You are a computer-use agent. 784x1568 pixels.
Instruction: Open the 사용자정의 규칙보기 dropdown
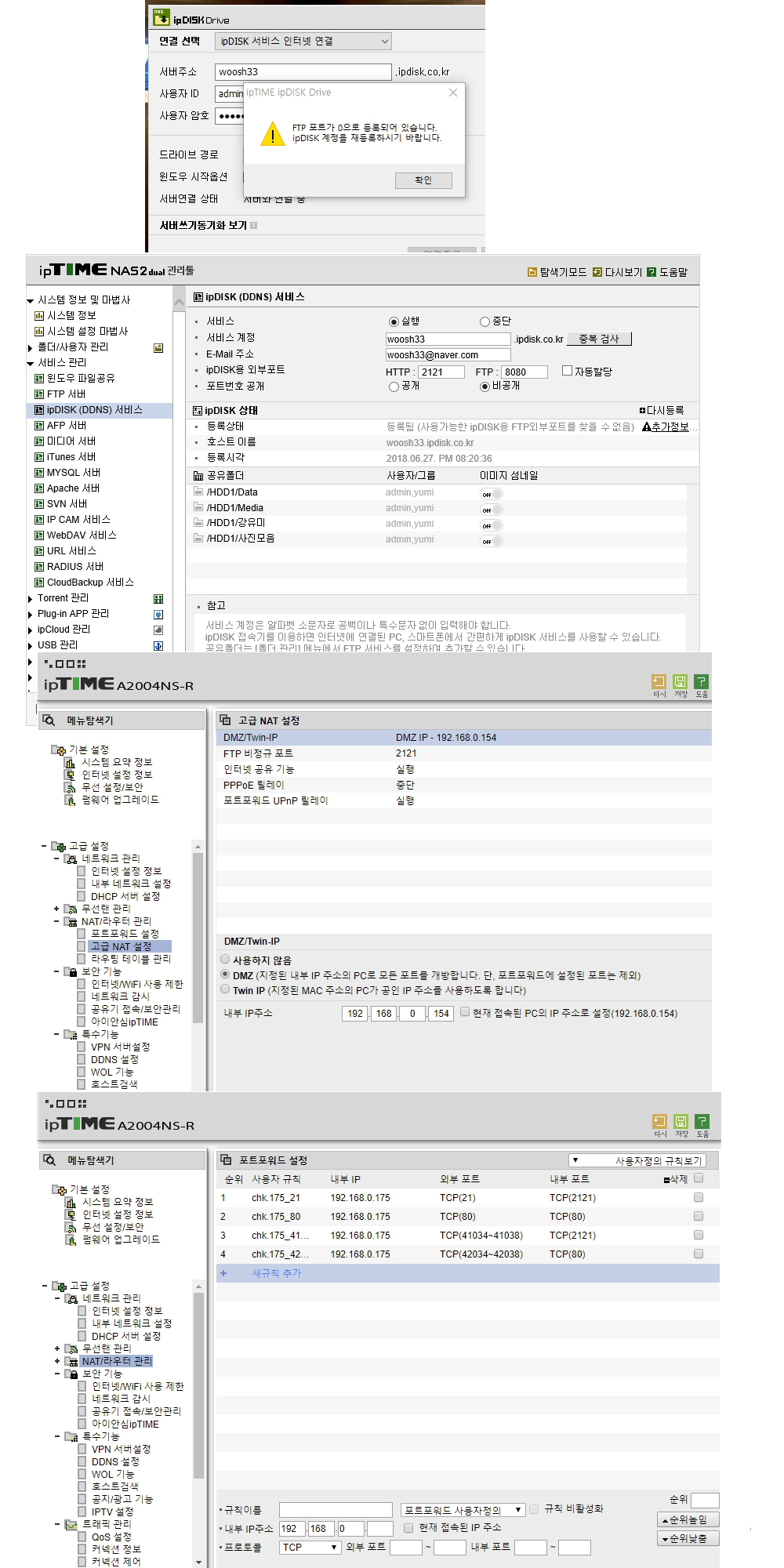[637, 1160]
